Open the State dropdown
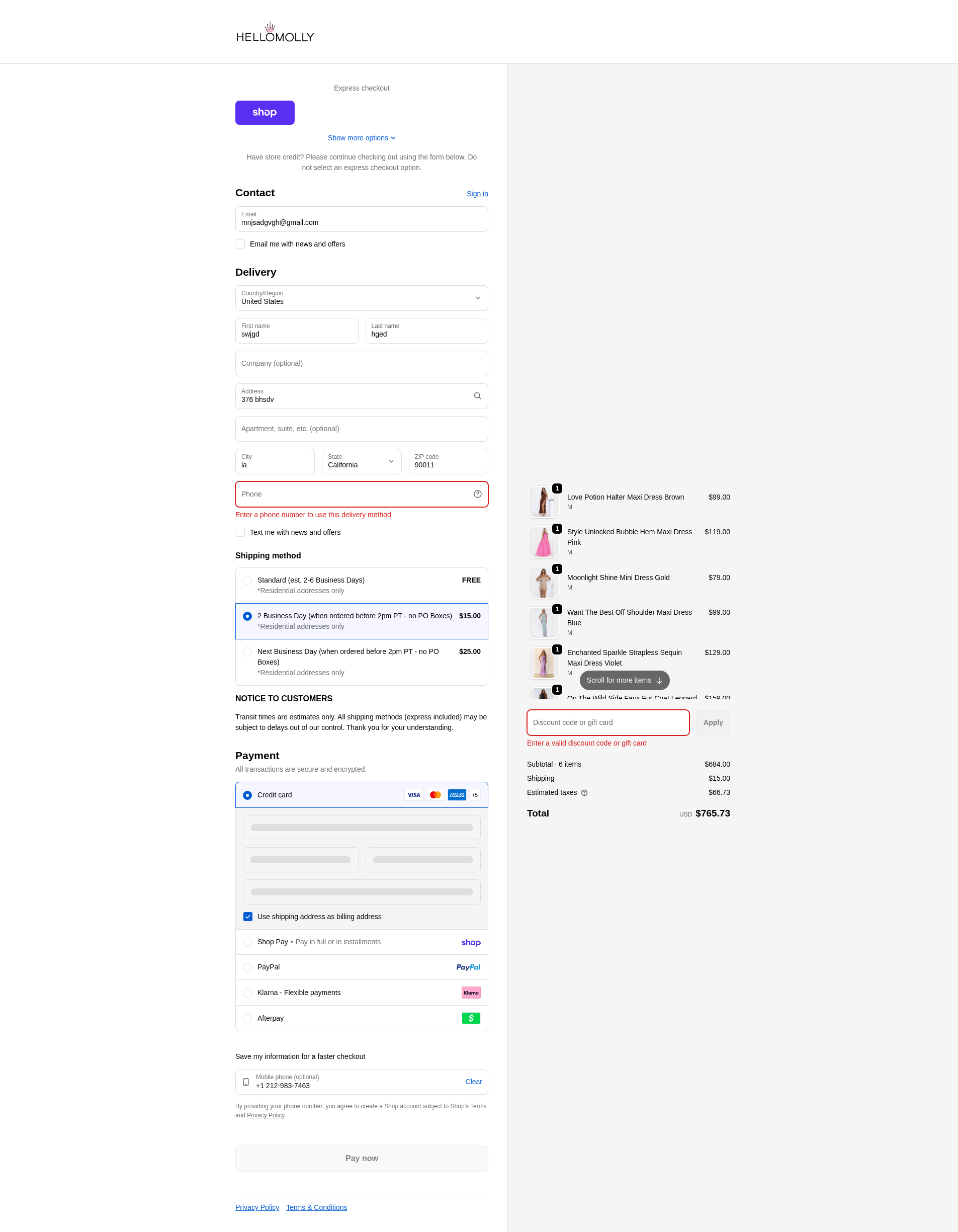958x1232 pixels. coord(362,461)
